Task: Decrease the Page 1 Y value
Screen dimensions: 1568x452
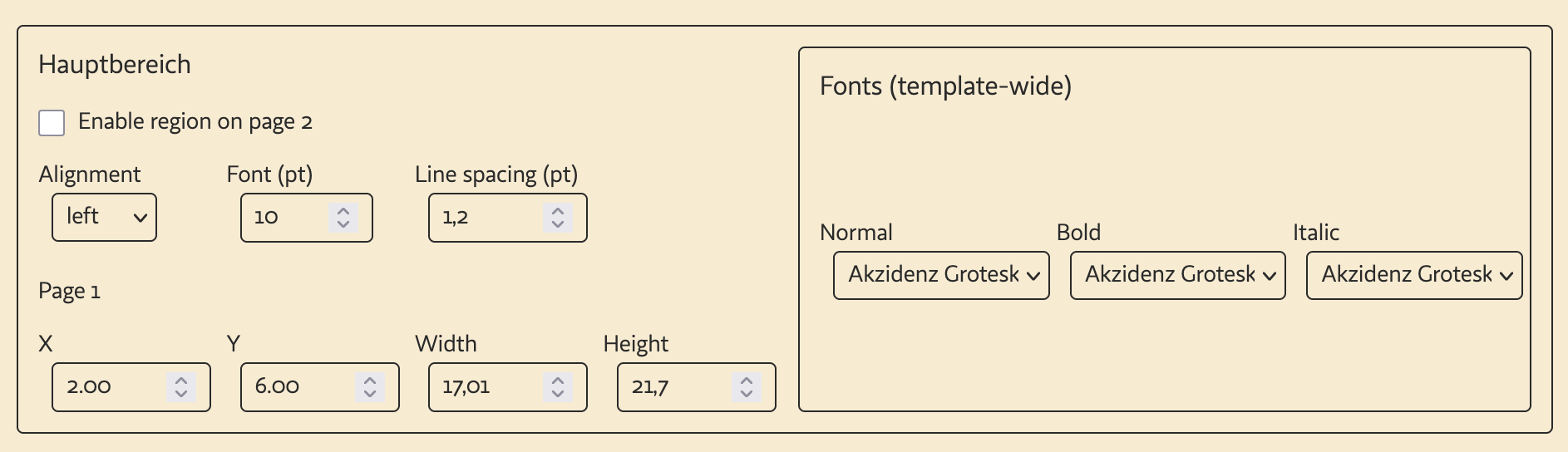Action: (x=370, y=394)
